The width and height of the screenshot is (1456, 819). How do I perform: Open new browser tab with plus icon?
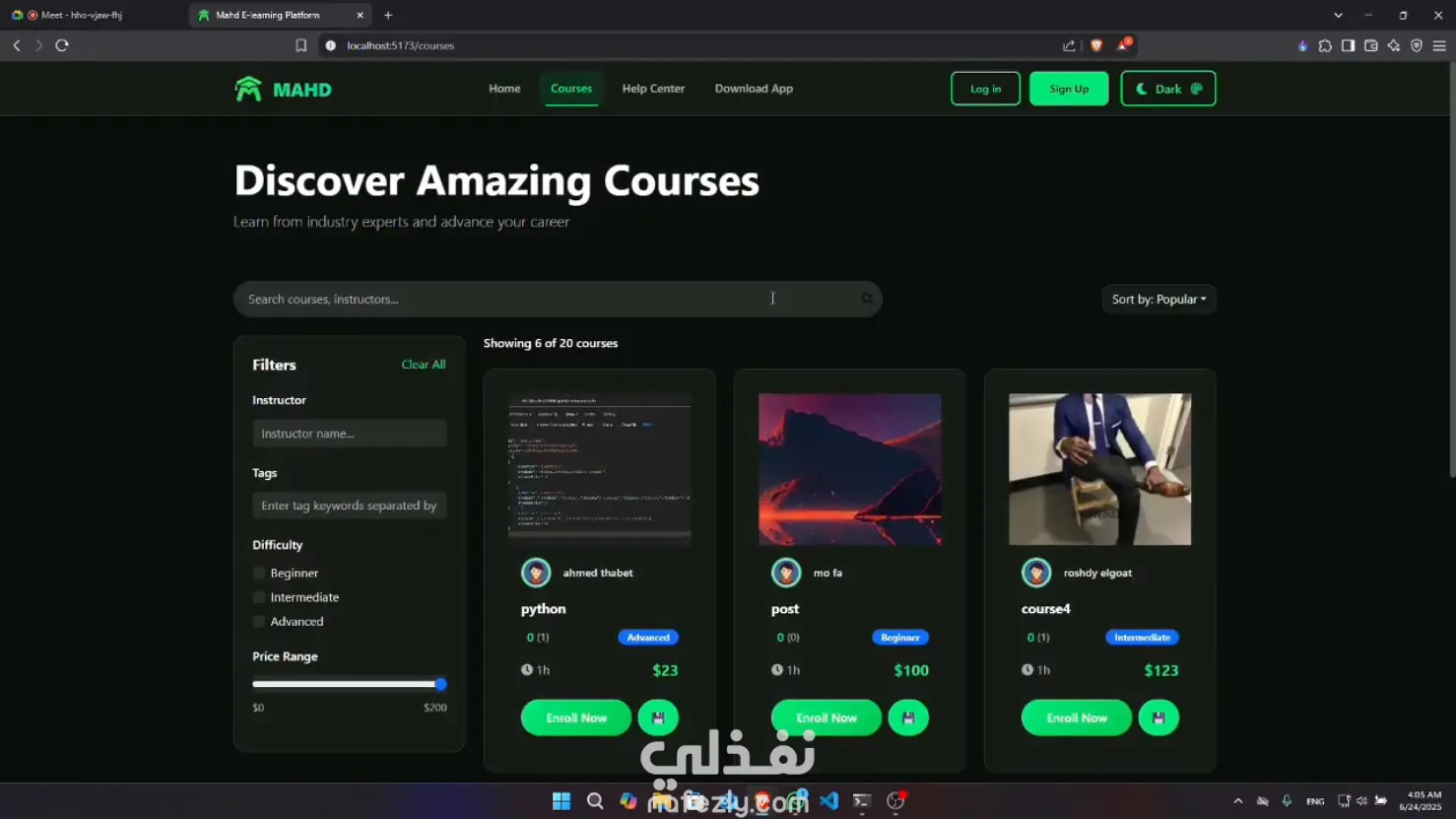click(x=388, y=15)
